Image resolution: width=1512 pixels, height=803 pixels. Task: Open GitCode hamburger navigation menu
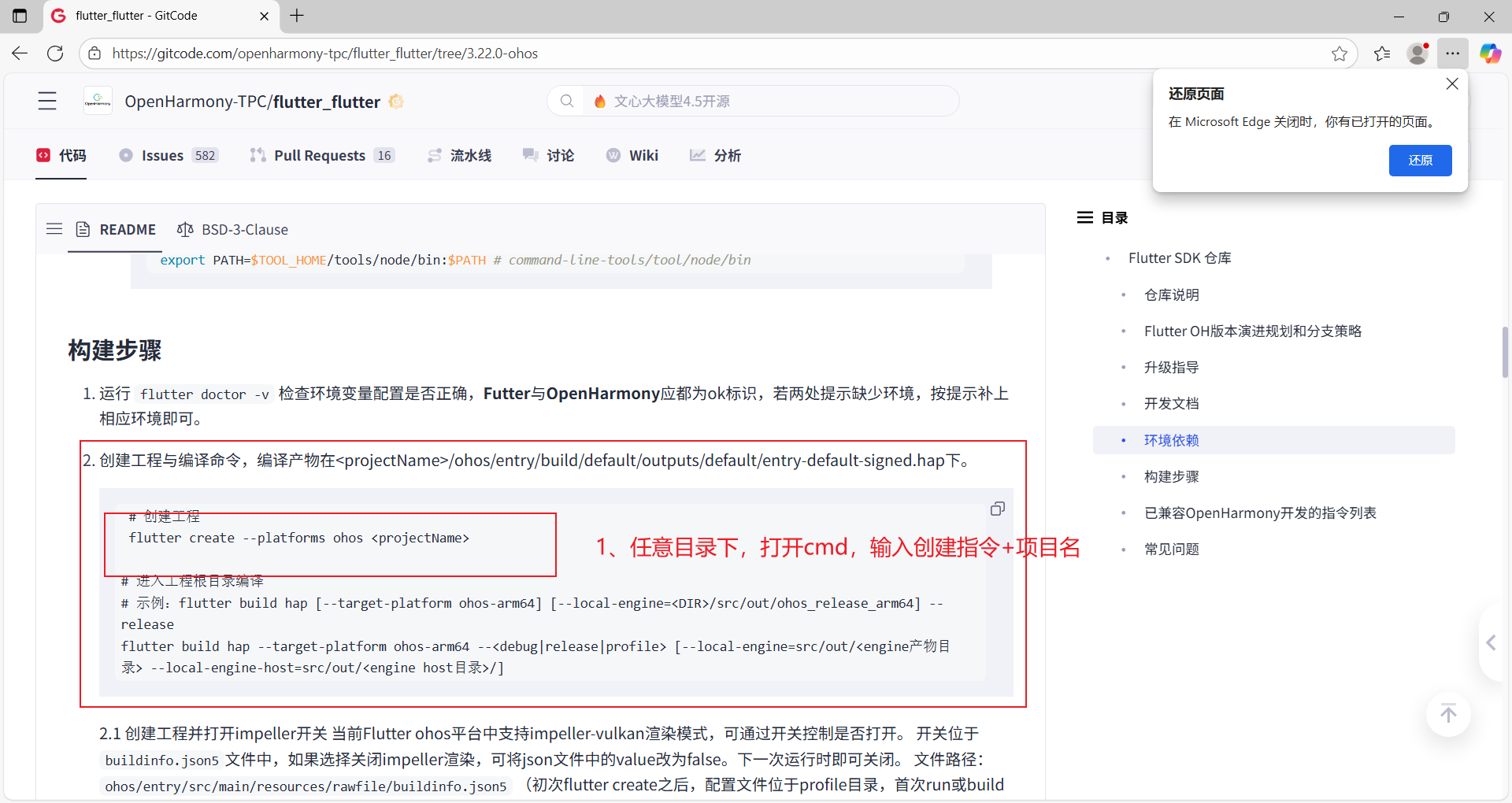pyautogui.click(x=47, y=101)
